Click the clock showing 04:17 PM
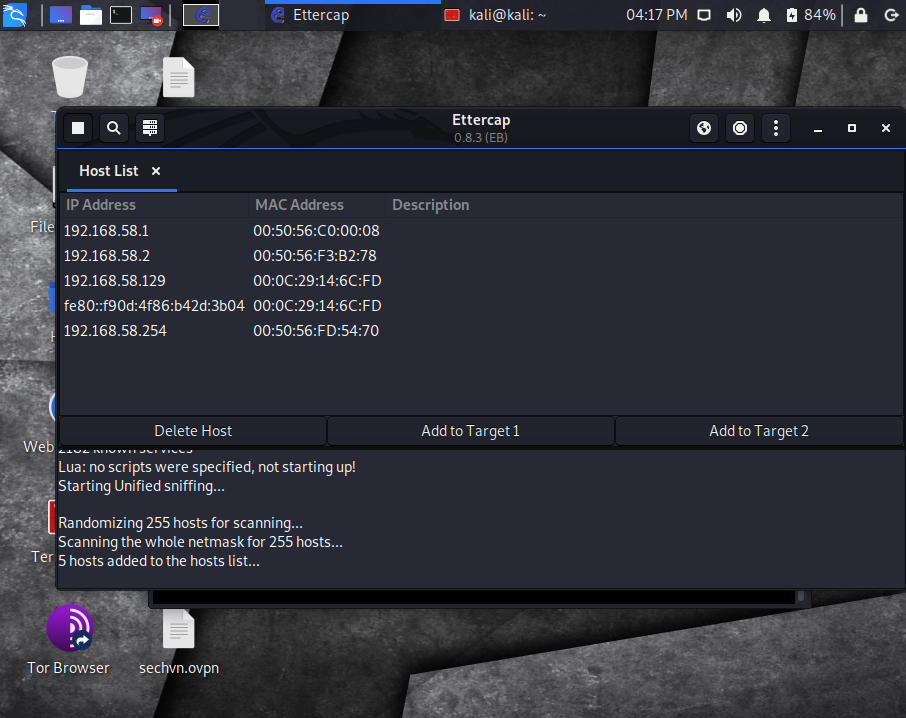The height and width of the screenshot is (718, 906). click(656, 15)
